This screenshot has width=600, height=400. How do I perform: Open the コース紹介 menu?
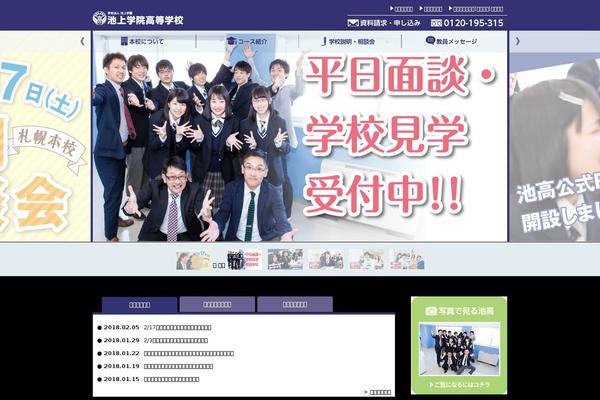(247, 41)
